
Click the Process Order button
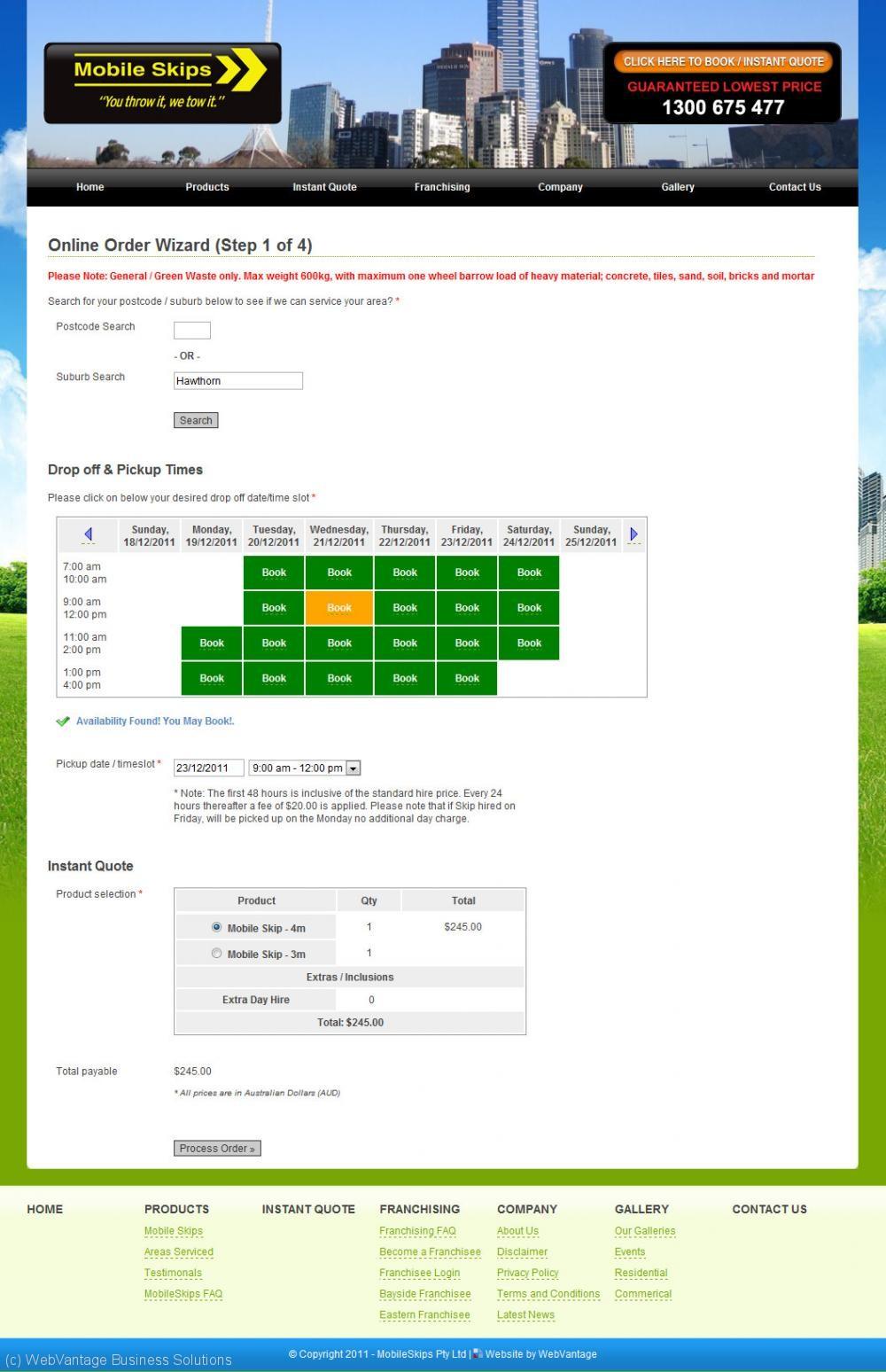[x=217, y=1149]
